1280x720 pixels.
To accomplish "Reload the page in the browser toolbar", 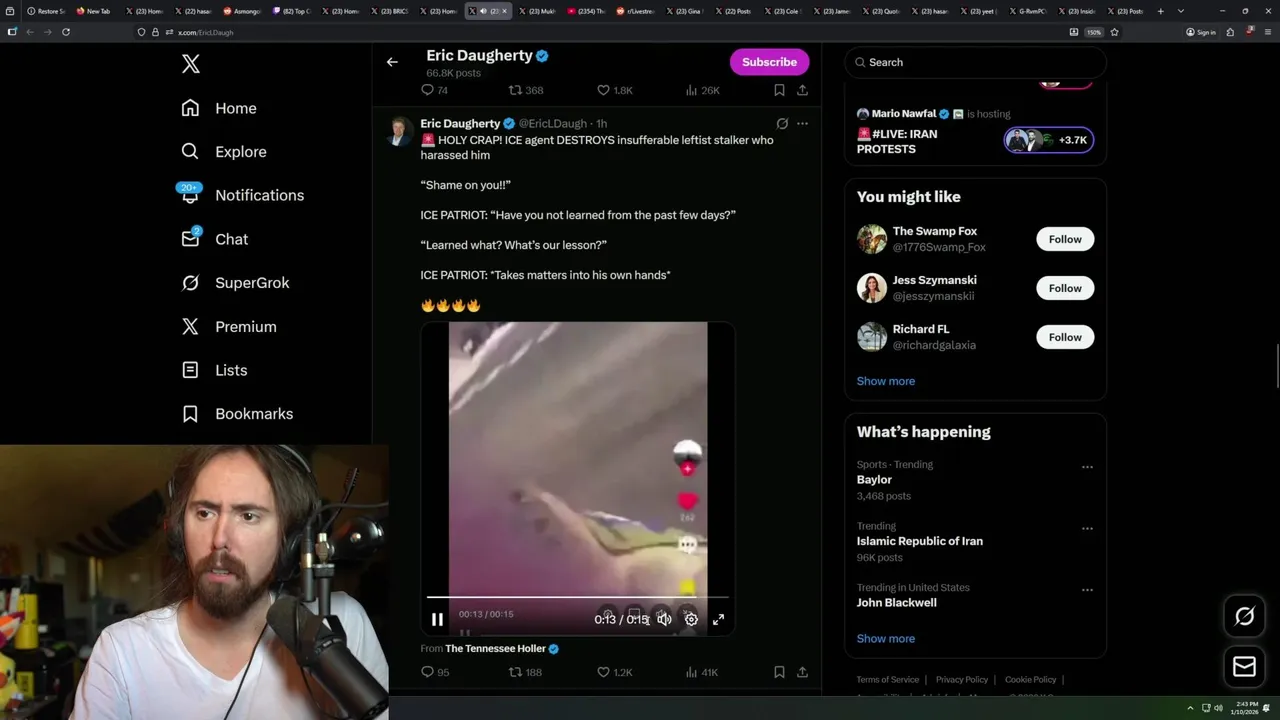I will (66, 32).
